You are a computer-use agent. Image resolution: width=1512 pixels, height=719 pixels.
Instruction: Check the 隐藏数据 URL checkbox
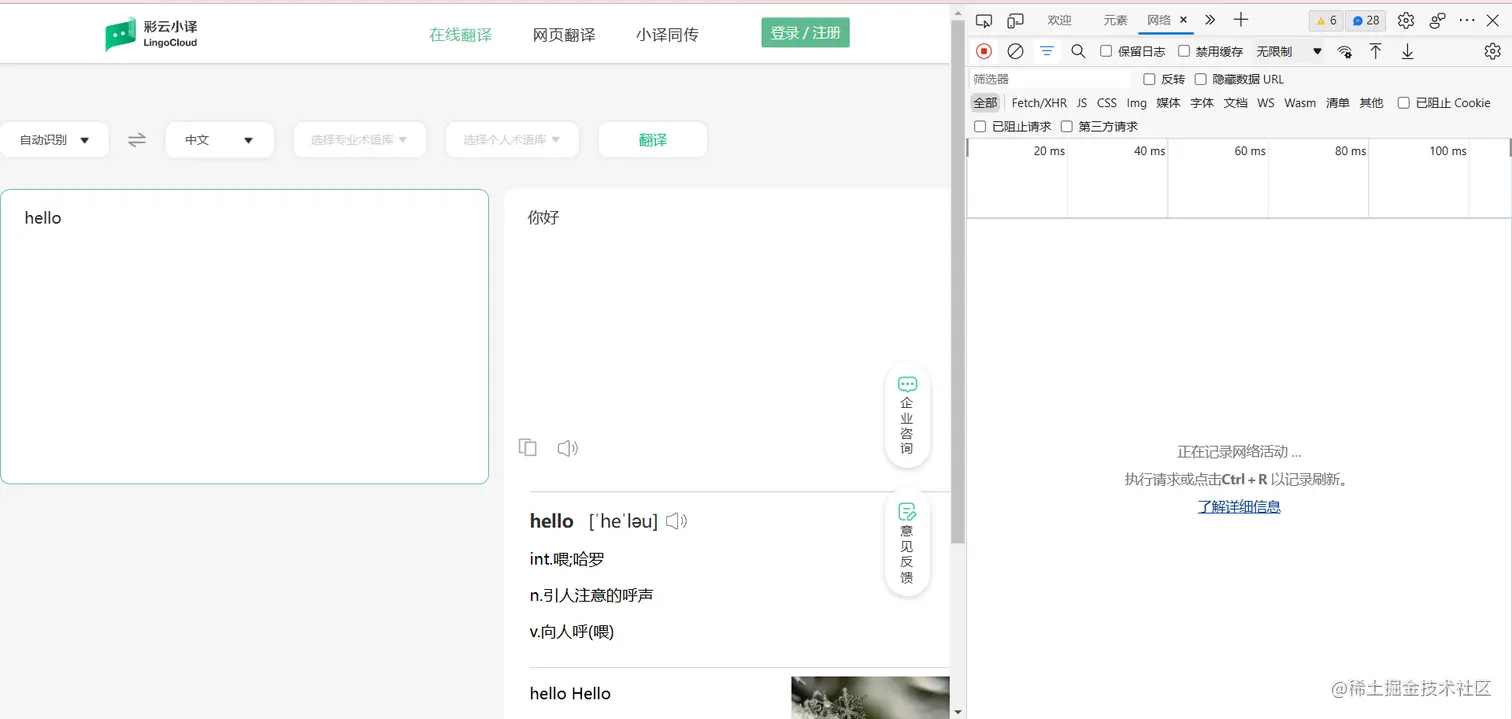tap(1201, 79)
